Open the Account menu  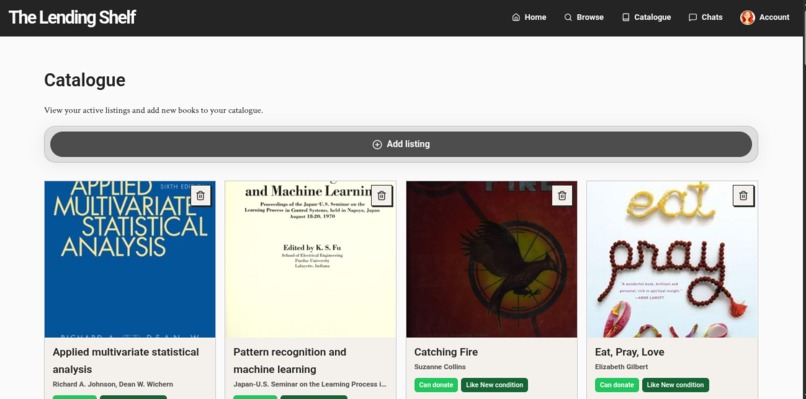765,17
